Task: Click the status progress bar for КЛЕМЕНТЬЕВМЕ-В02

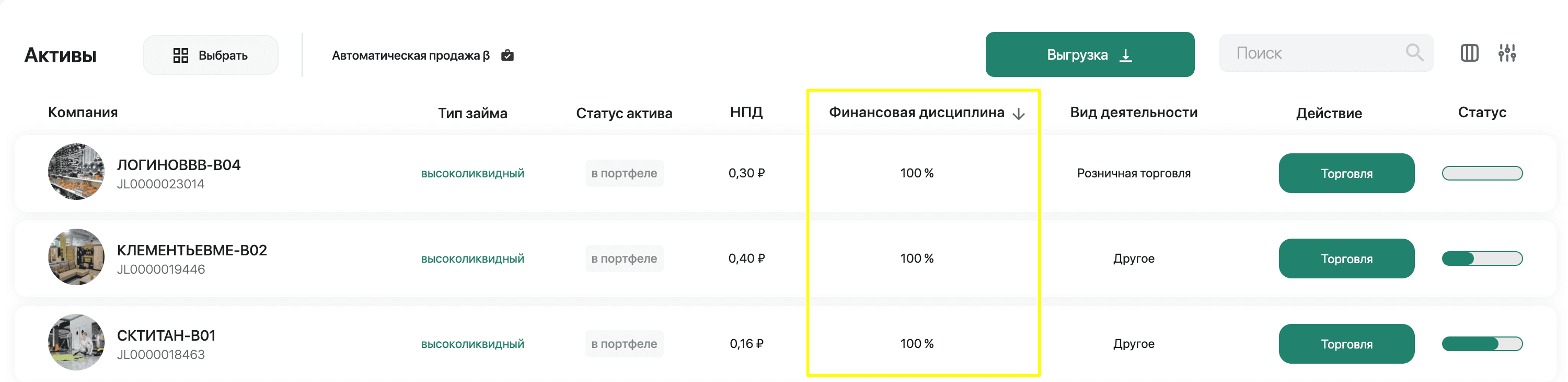Action: (x=1482, y=259)
